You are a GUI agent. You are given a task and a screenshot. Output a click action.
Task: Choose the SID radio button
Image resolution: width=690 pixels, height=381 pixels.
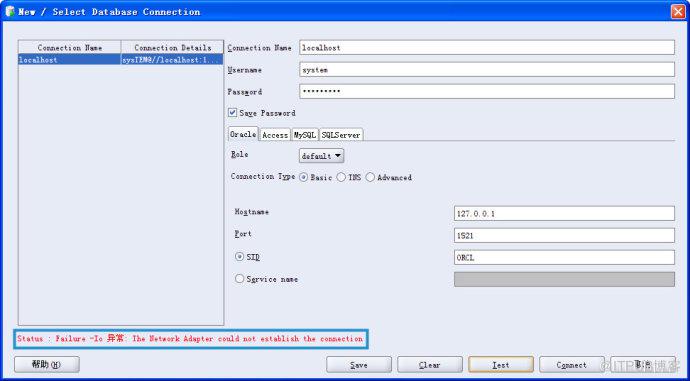coord(239,257)
